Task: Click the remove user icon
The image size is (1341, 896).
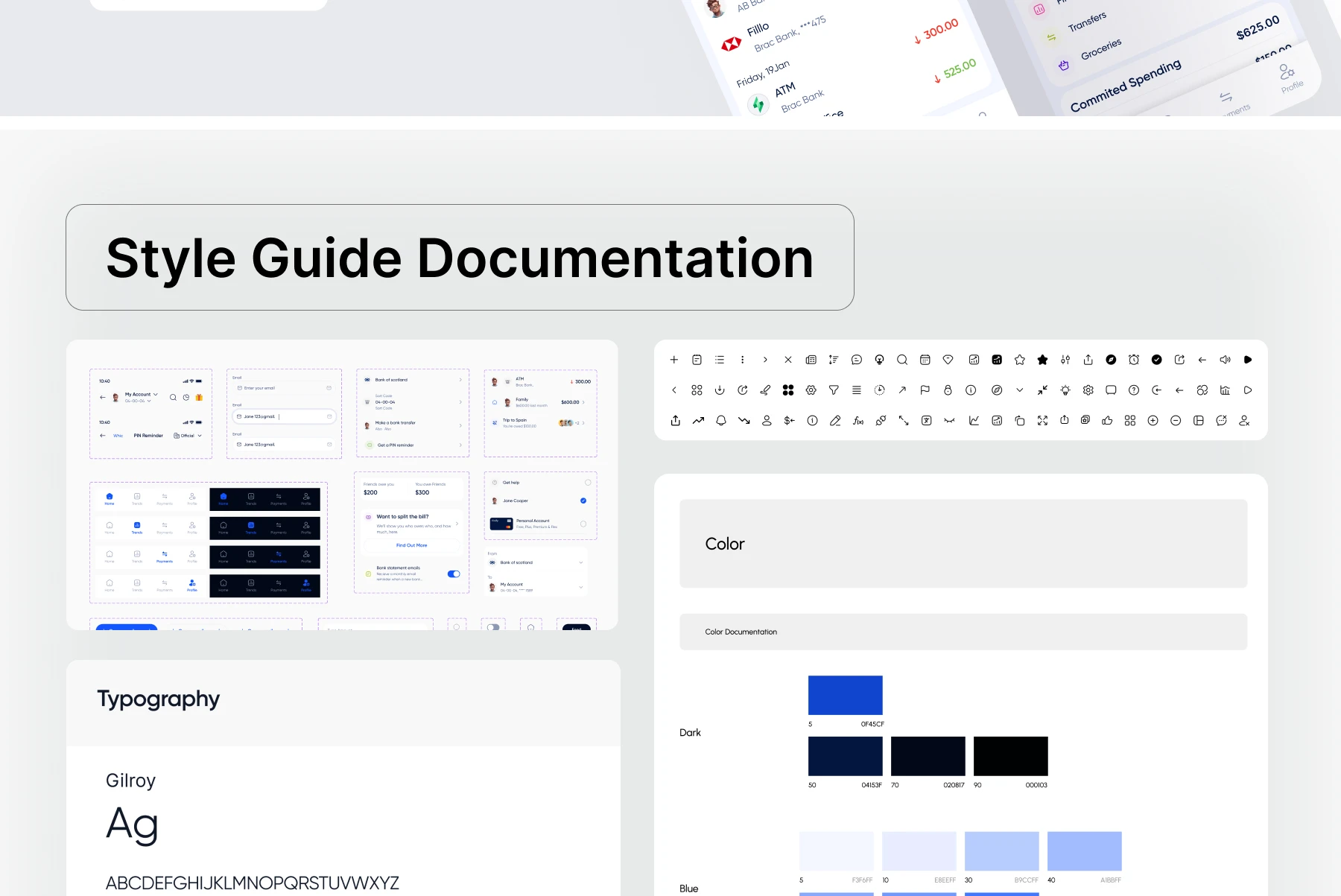Action: pos(1244,421)
